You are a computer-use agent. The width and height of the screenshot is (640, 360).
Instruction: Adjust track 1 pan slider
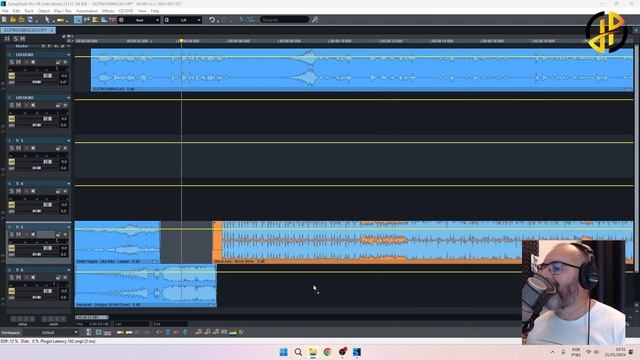point(37,82)
